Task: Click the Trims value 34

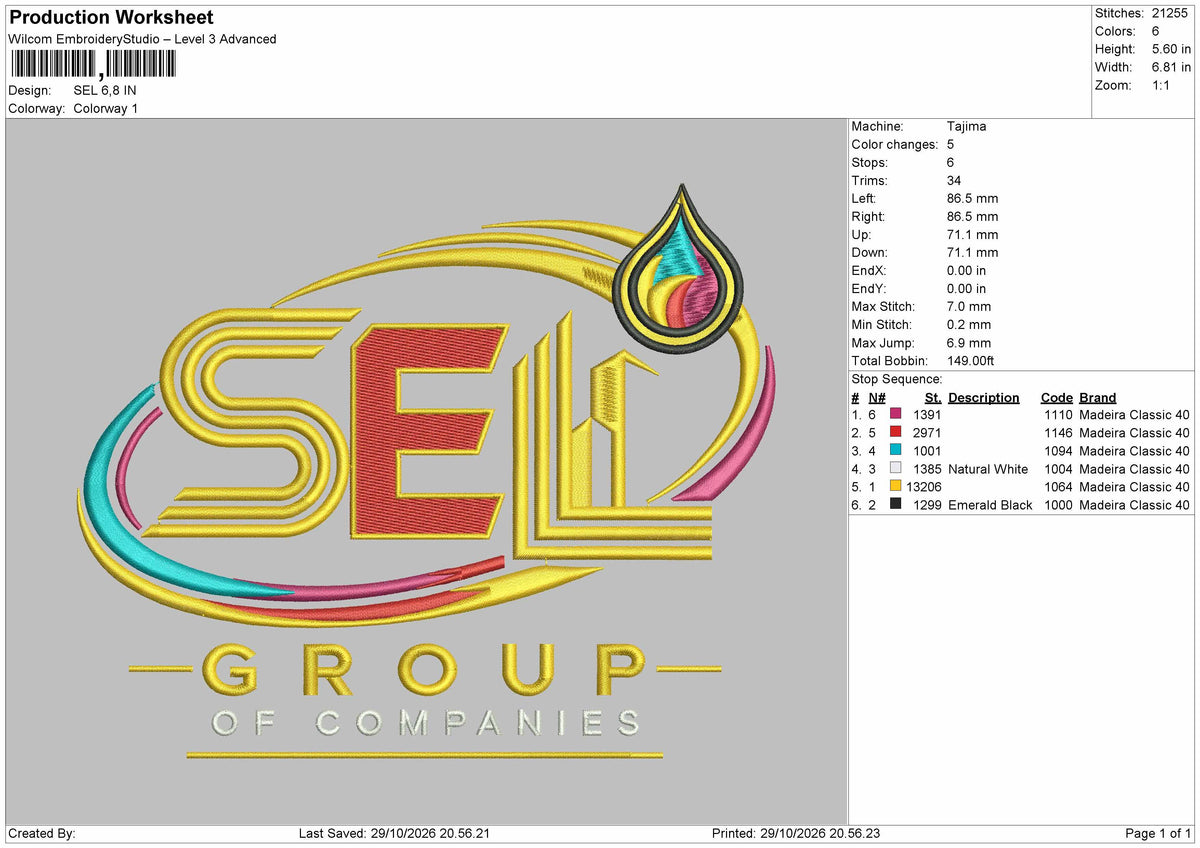Action: pos(954,181)
